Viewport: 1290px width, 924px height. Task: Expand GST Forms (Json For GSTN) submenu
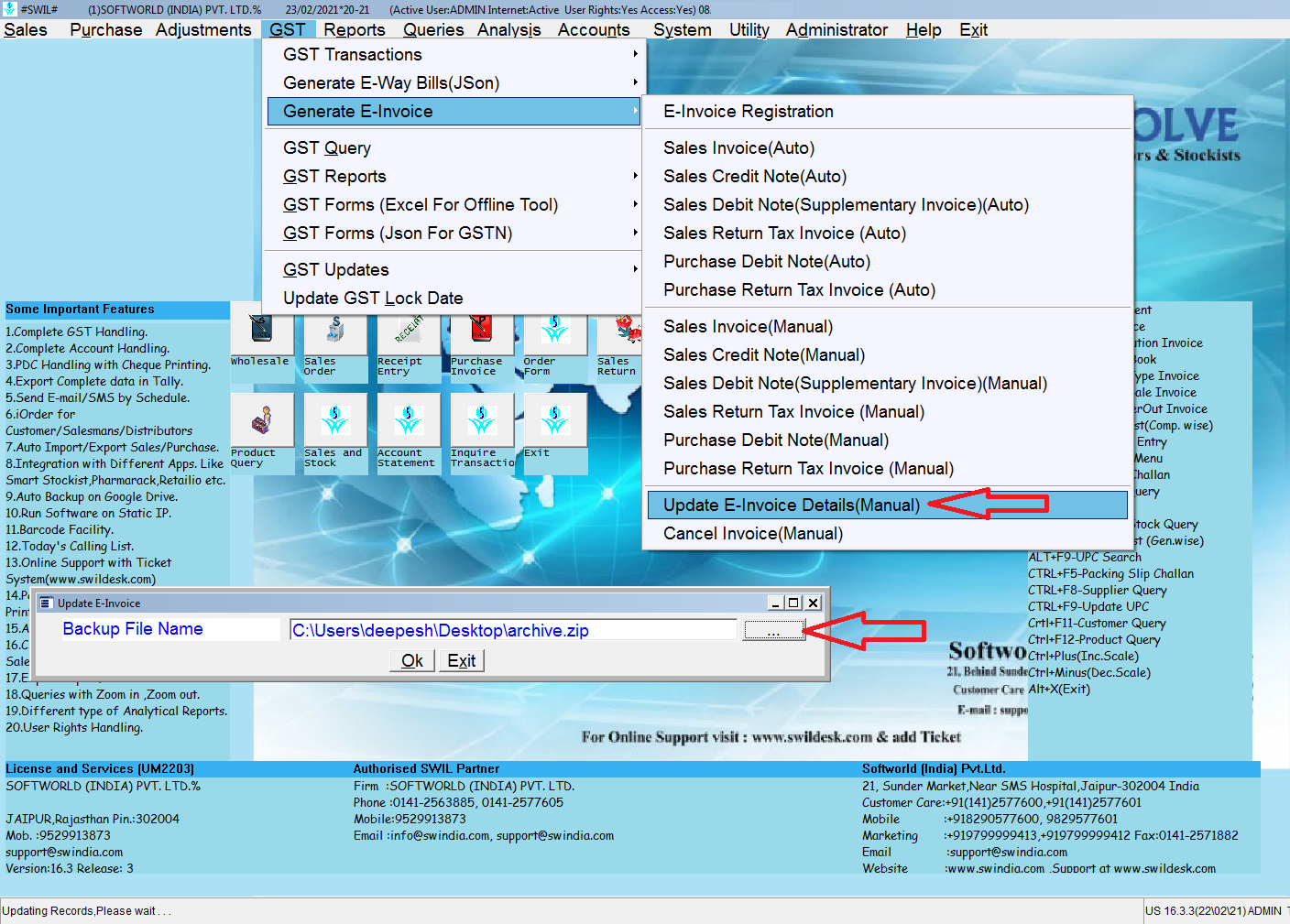point(454,234)
